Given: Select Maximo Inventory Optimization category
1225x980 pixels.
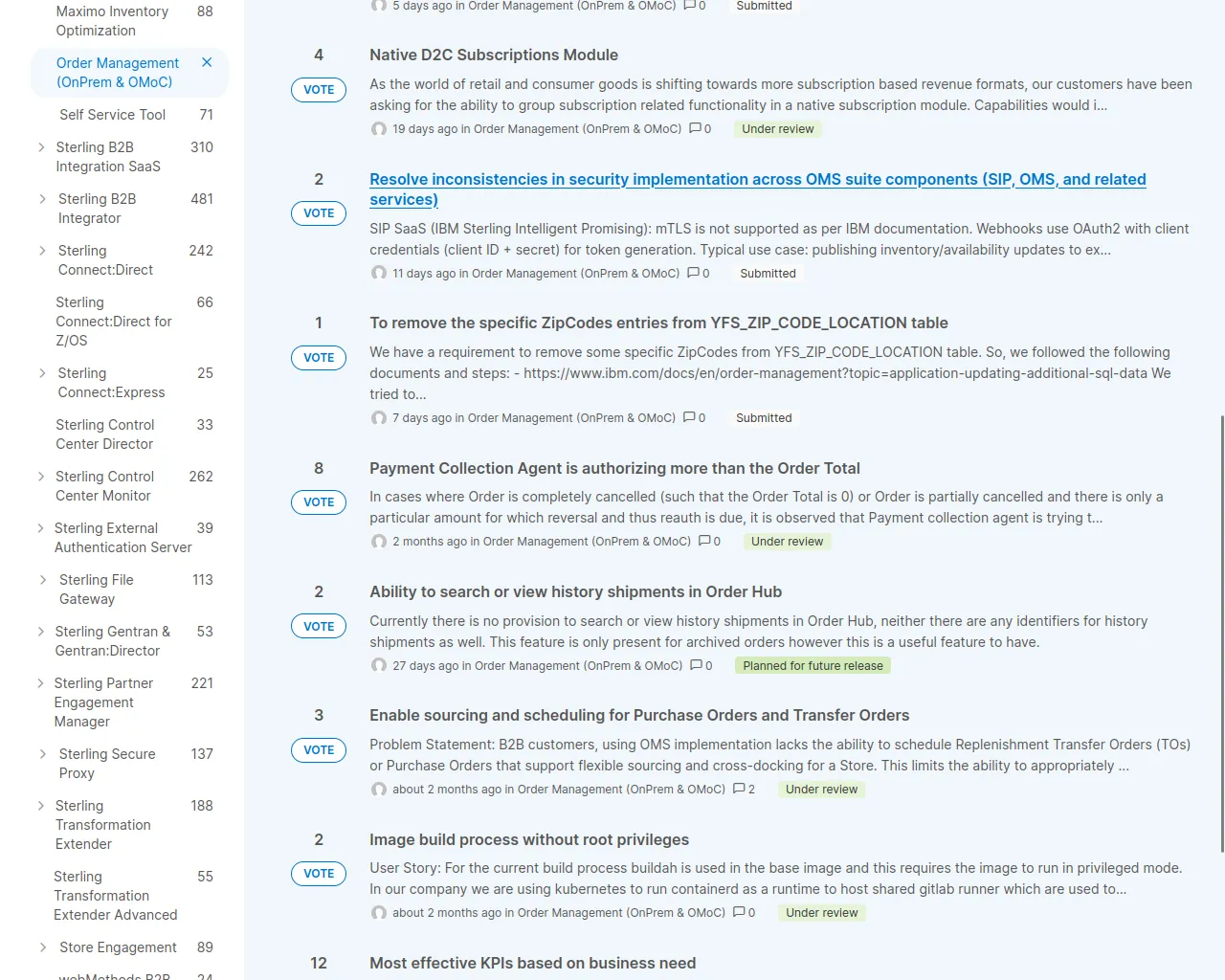Looking at the screenshot, I should click(112, 21).
